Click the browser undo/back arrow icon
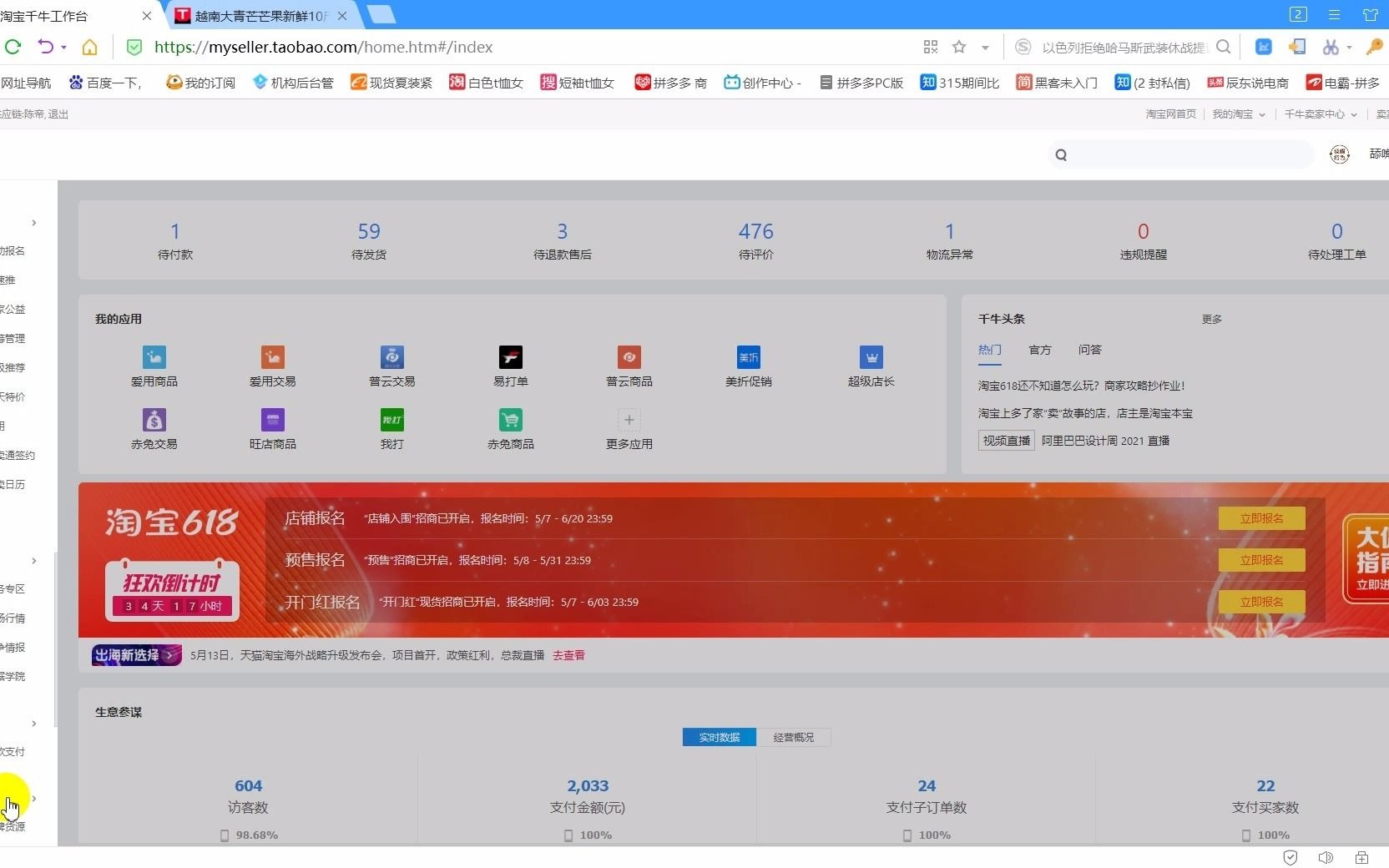1389x868 pixels. [x=46, y=47]
